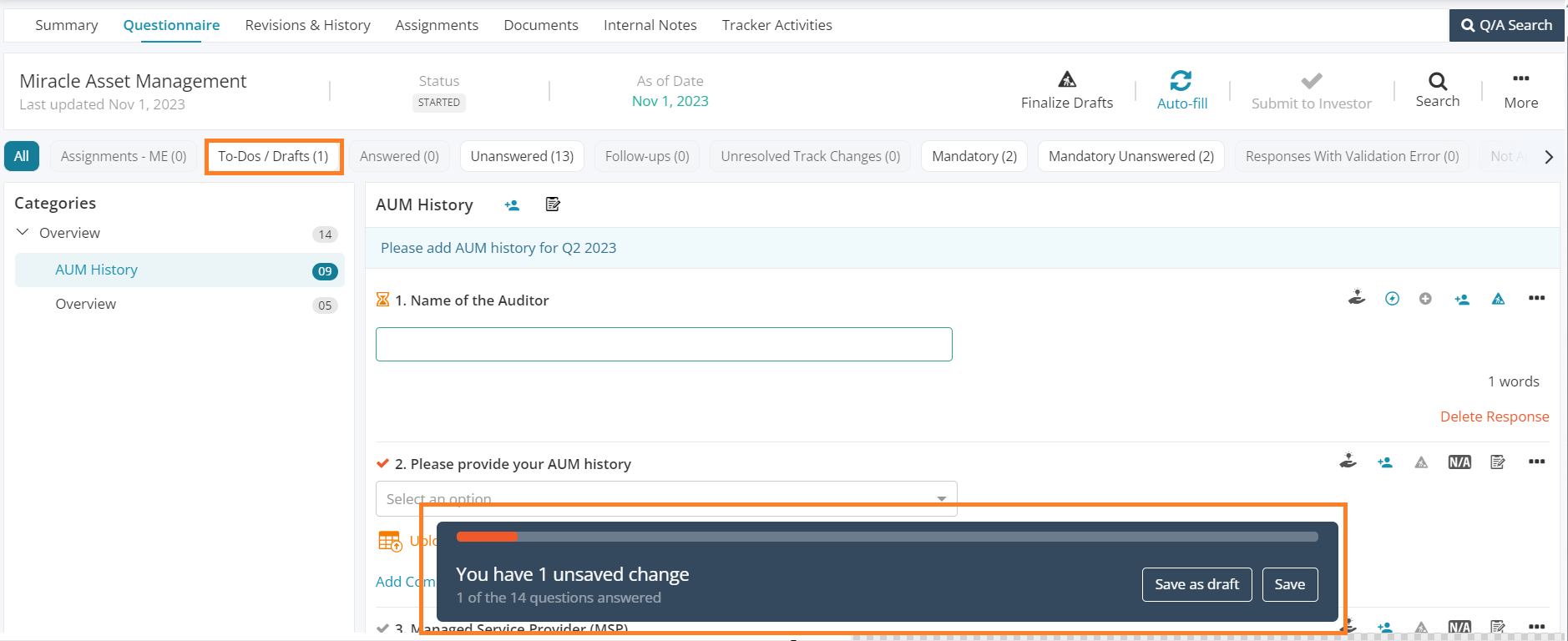Filter by Mandatory (2)
The width and height of the screenshot is (1568, 641).
coord(974,156)
